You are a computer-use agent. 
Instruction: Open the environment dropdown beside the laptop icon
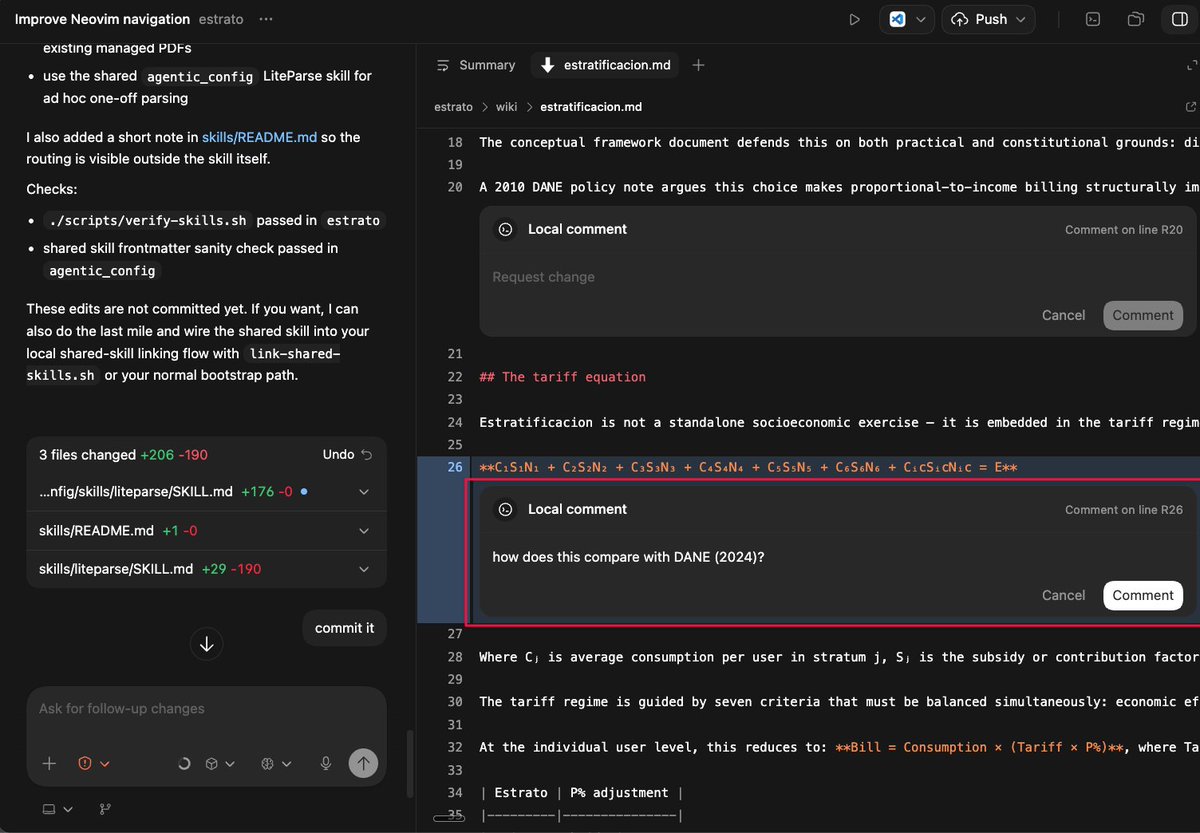(x=68, y=809)
